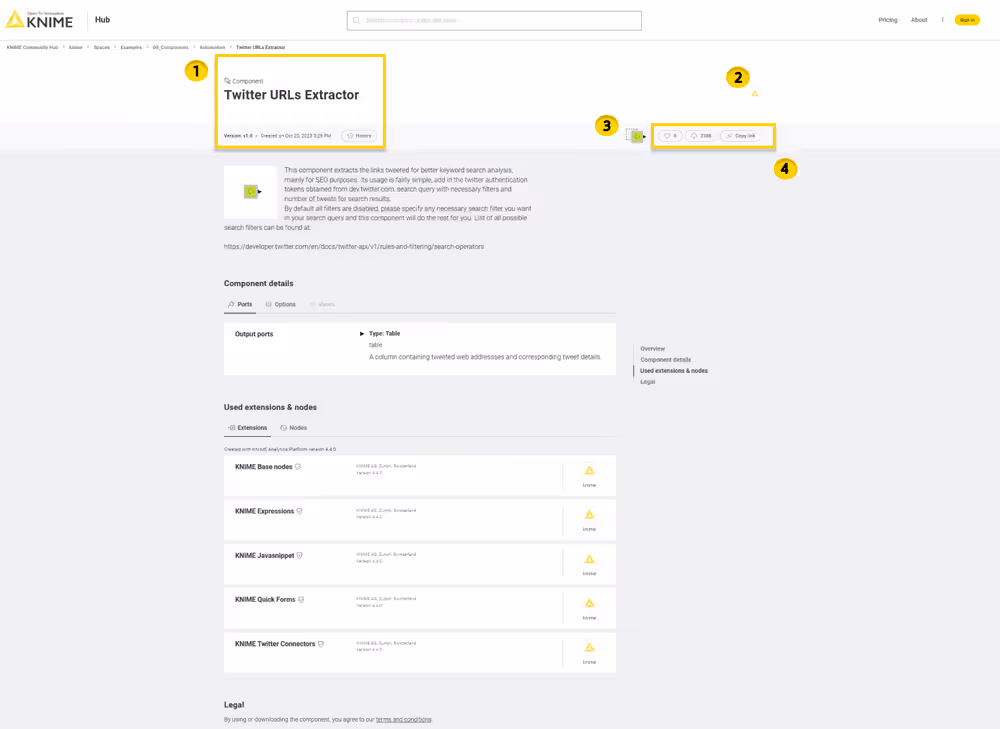The image size is (1000, 729).
Task: Switch to the Nodes tab
Action: 294,427
